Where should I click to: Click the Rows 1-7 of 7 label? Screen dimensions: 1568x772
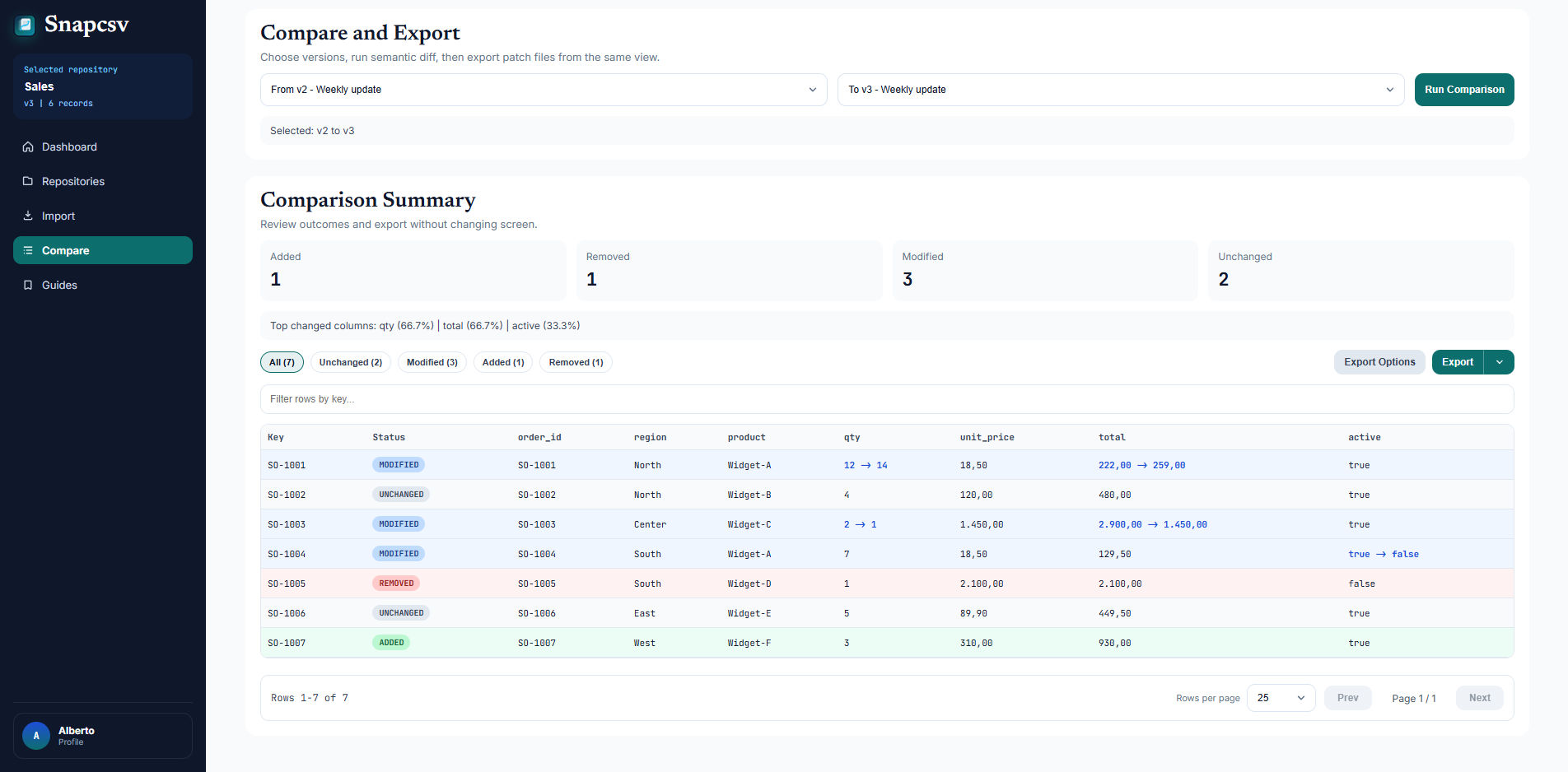(310, 698)
